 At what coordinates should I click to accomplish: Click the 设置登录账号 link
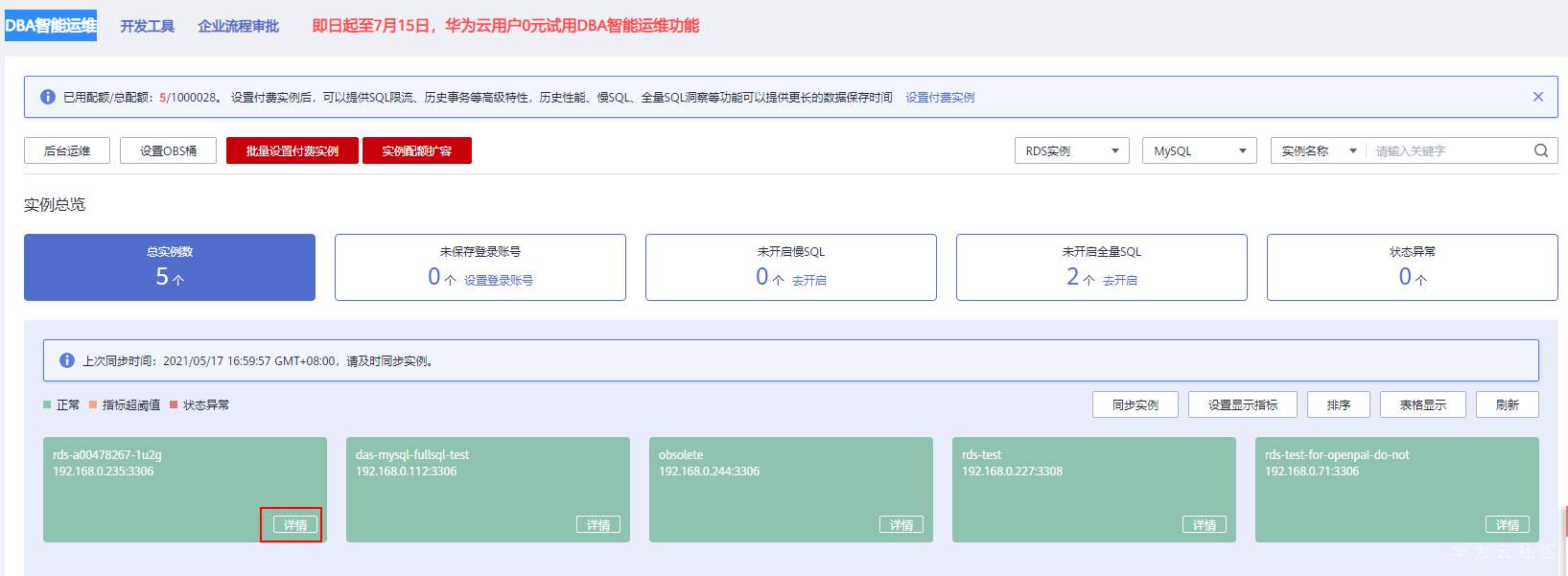point(499,280)
